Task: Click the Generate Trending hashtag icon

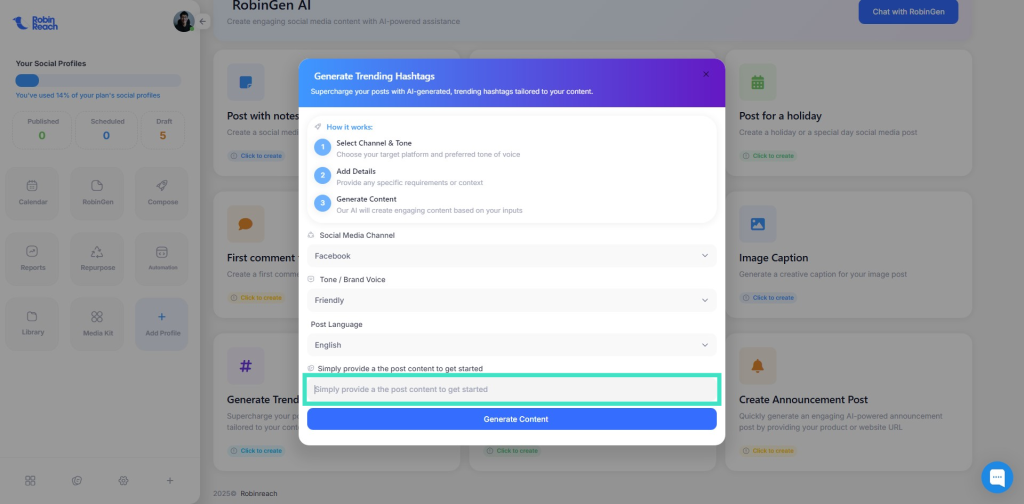Action: [x=246, y=366]
